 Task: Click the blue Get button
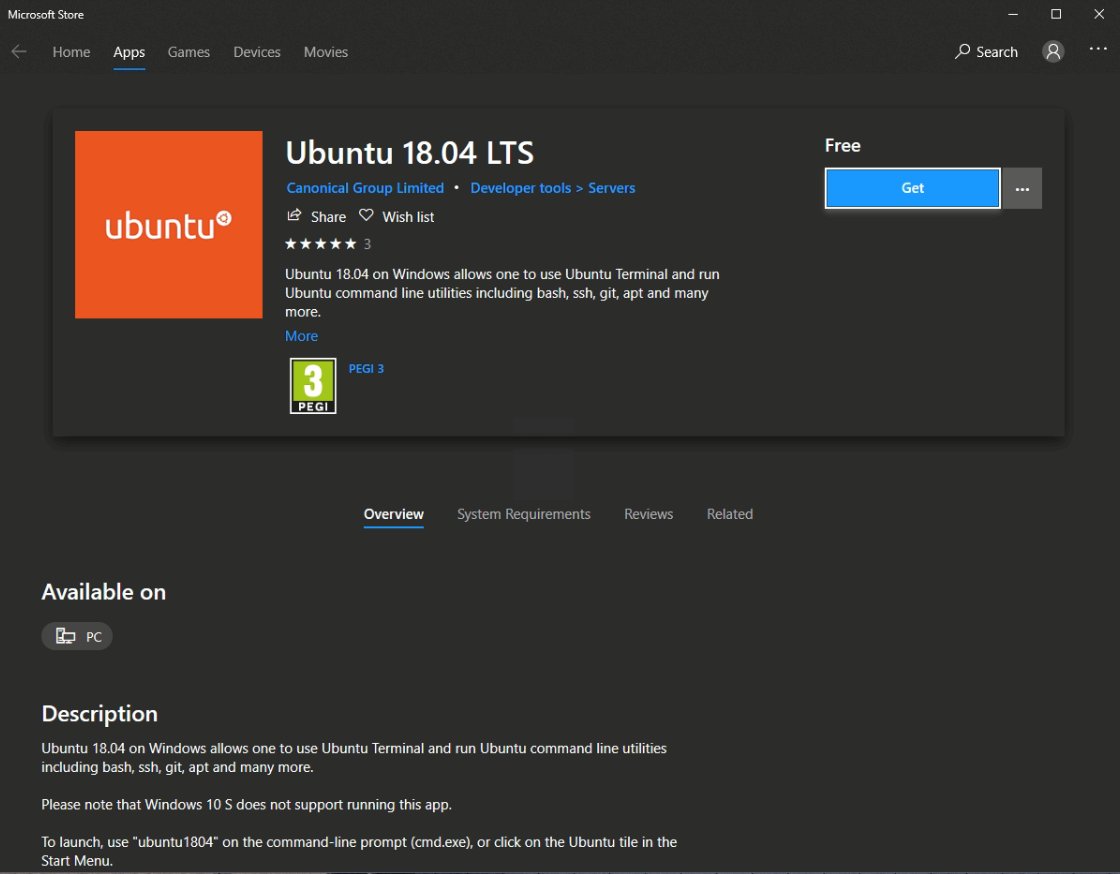[x=913, y=189]
